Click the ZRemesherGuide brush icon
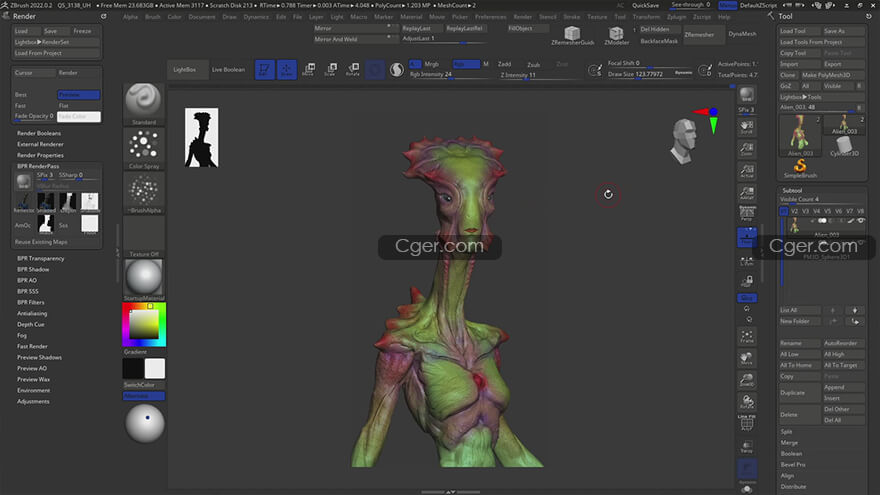880x495 pixels. (572, 32)
